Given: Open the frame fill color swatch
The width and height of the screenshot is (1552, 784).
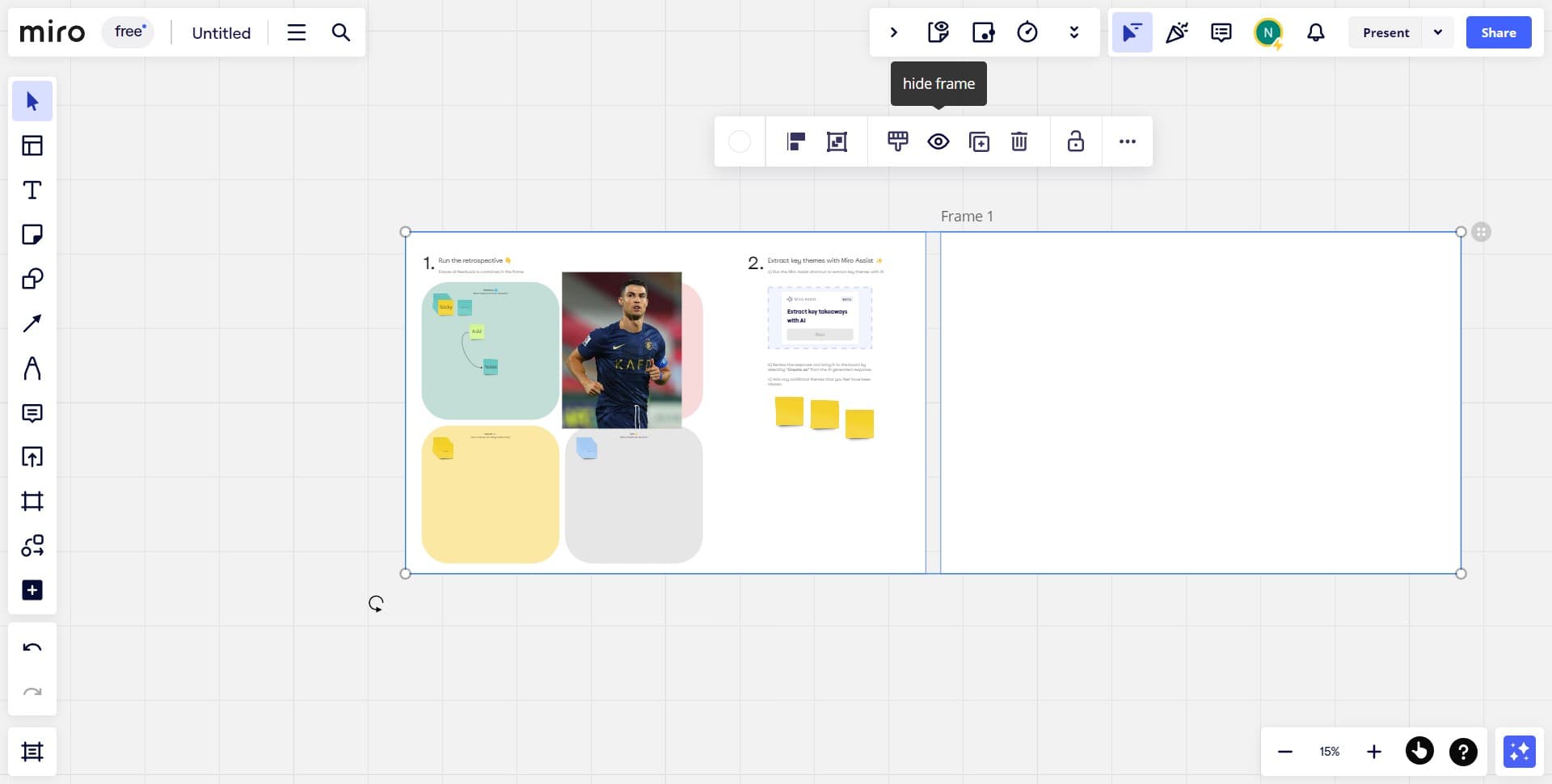Looking at the screenshot, I should click(x=740, y=141).
